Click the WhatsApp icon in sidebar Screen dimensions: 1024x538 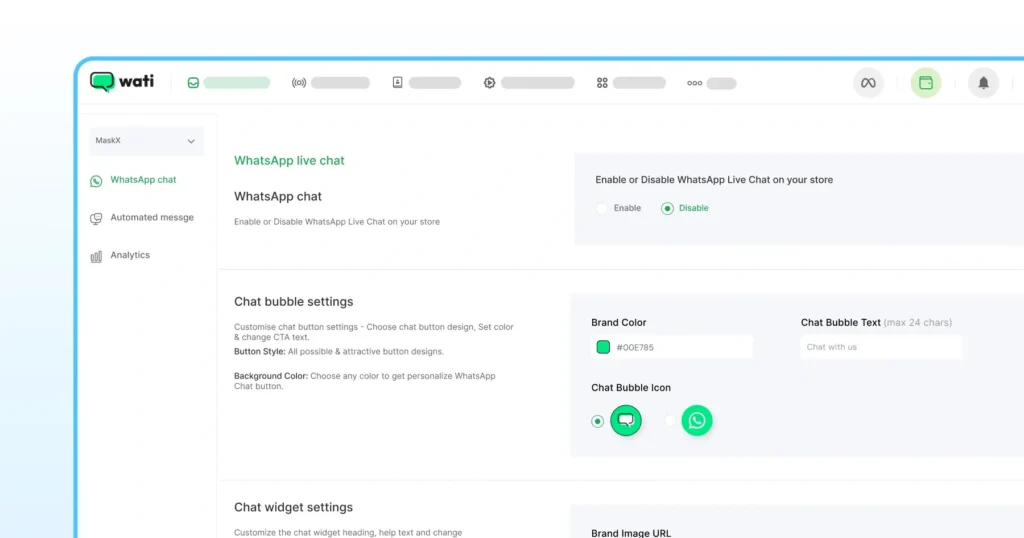pos(96,181)
